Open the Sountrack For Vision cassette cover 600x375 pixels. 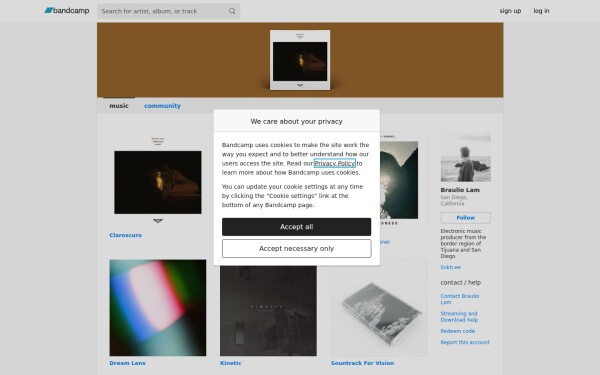click(379, 308)
